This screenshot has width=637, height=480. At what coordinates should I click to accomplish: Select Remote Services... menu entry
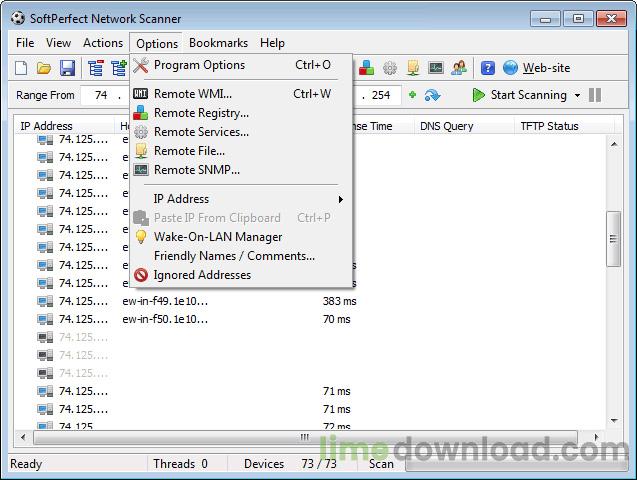click(x=241, y=132)
